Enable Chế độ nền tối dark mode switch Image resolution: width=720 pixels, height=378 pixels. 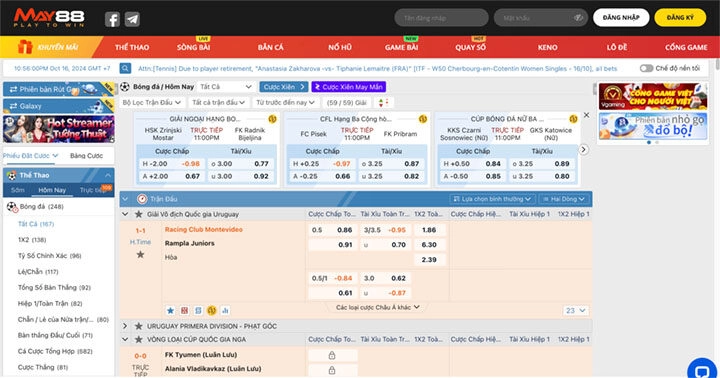click(647, 68)
